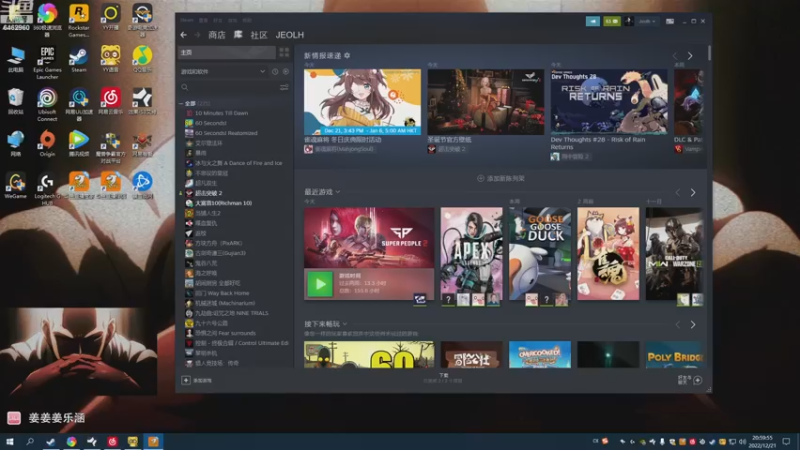Click the add a game plus button
This screenshot has height=450, width=800.
(186, 380)
